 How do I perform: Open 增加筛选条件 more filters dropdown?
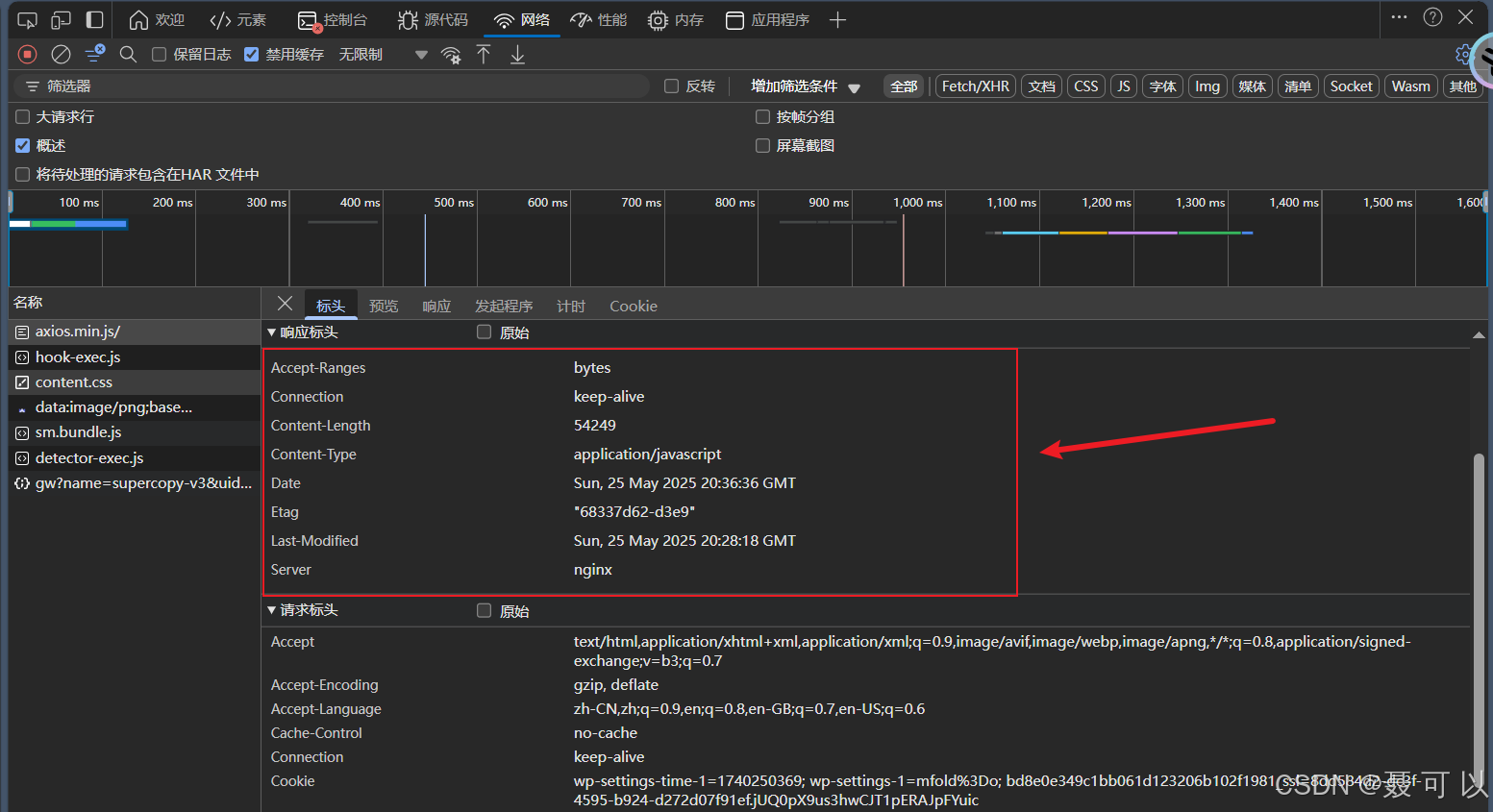(x=806, y=86)
